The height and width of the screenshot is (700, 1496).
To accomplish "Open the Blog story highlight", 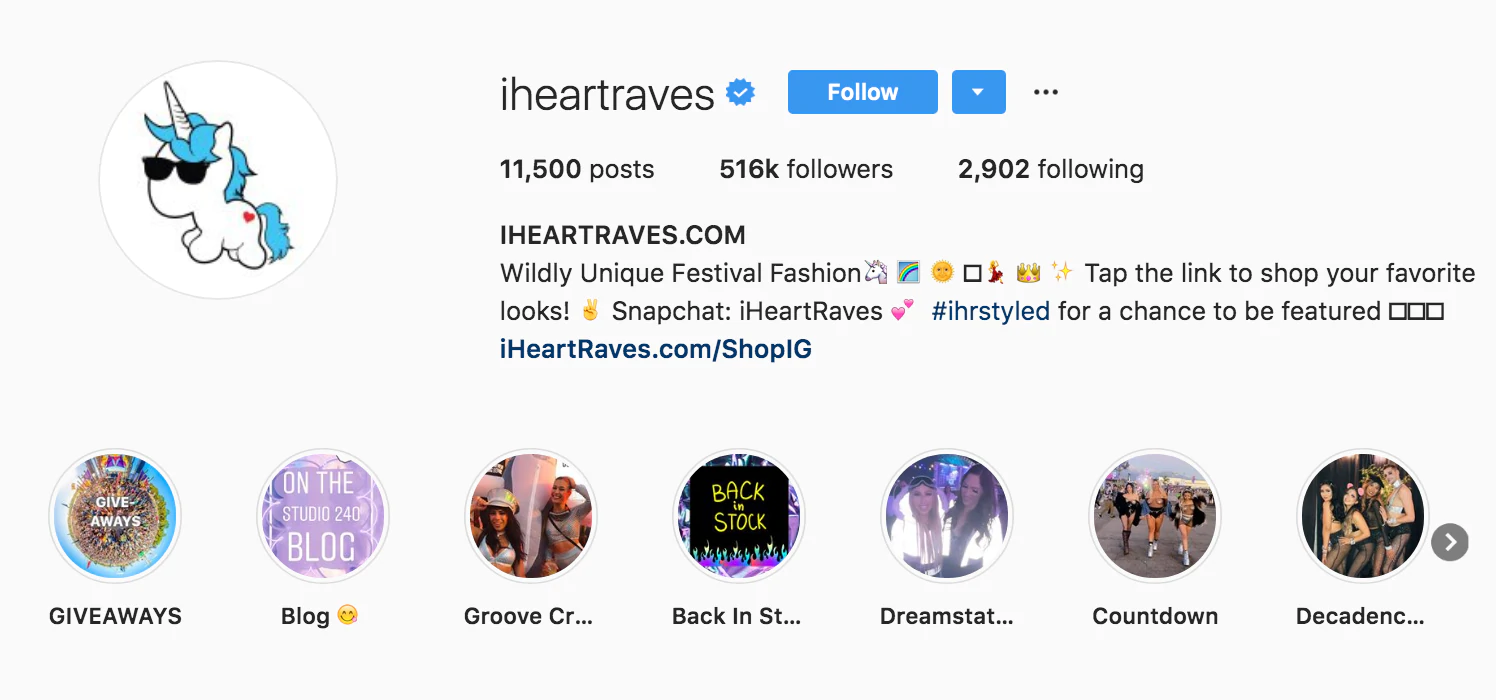I will pyautogui.click(x=322, y=515).
